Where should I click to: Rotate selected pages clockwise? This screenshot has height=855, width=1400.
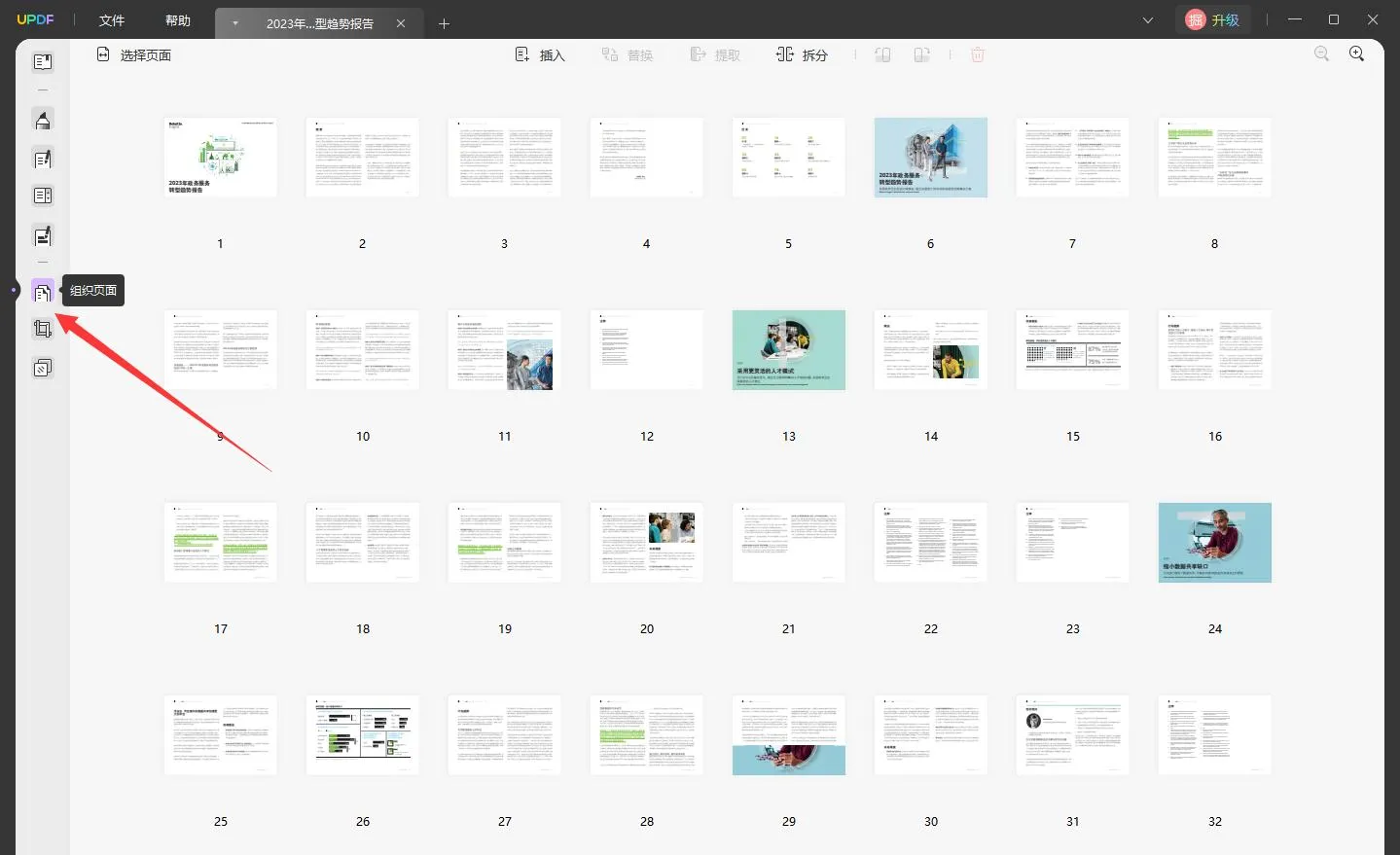pos(921,55)
